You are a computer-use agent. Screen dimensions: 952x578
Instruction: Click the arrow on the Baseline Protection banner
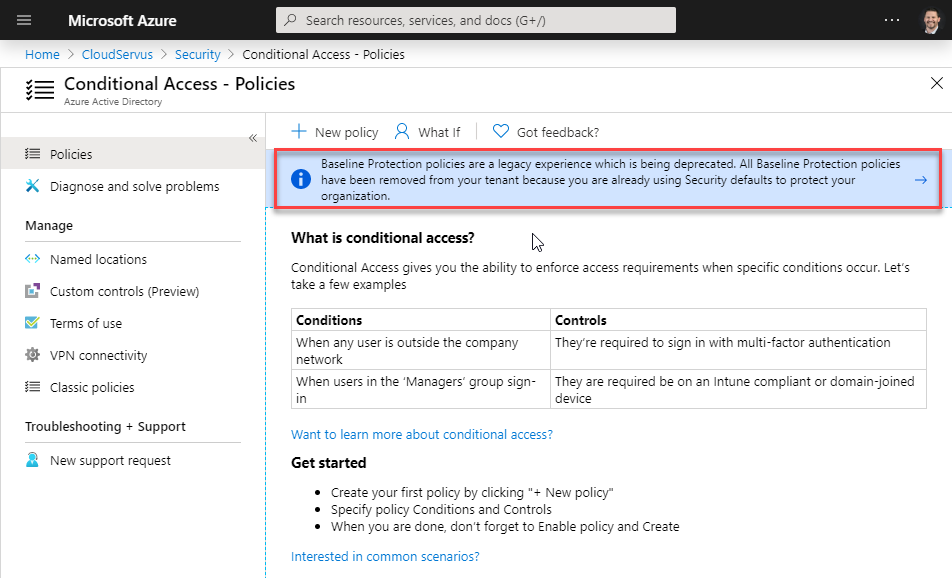tap(920, 180)
